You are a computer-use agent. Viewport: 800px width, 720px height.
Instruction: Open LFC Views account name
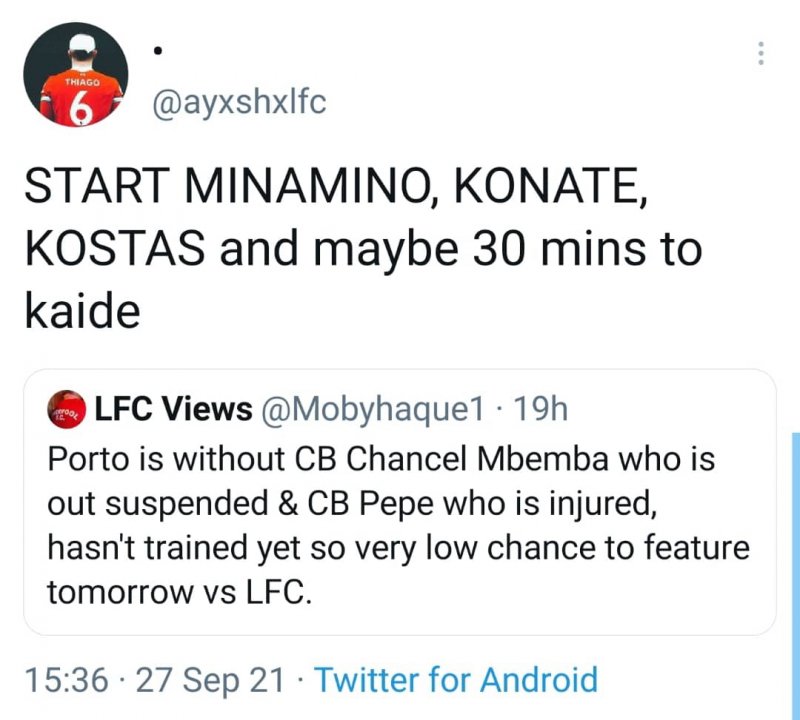(x=173, y=408)
